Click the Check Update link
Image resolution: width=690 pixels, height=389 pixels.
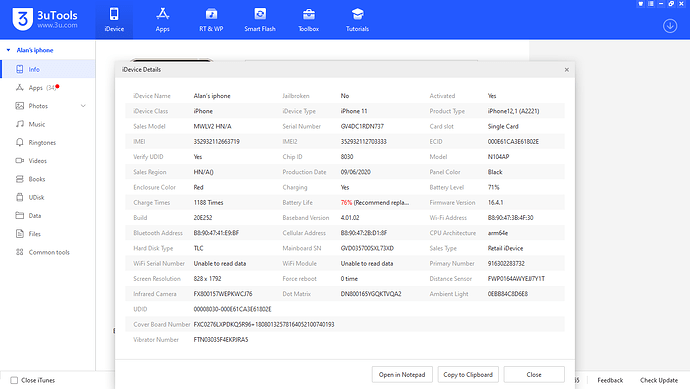[x=659, y=380]
